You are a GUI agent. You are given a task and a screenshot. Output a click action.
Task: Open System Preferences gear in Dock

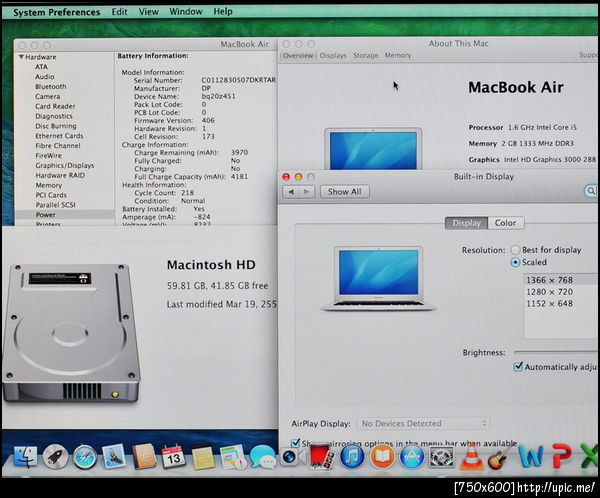441,457
